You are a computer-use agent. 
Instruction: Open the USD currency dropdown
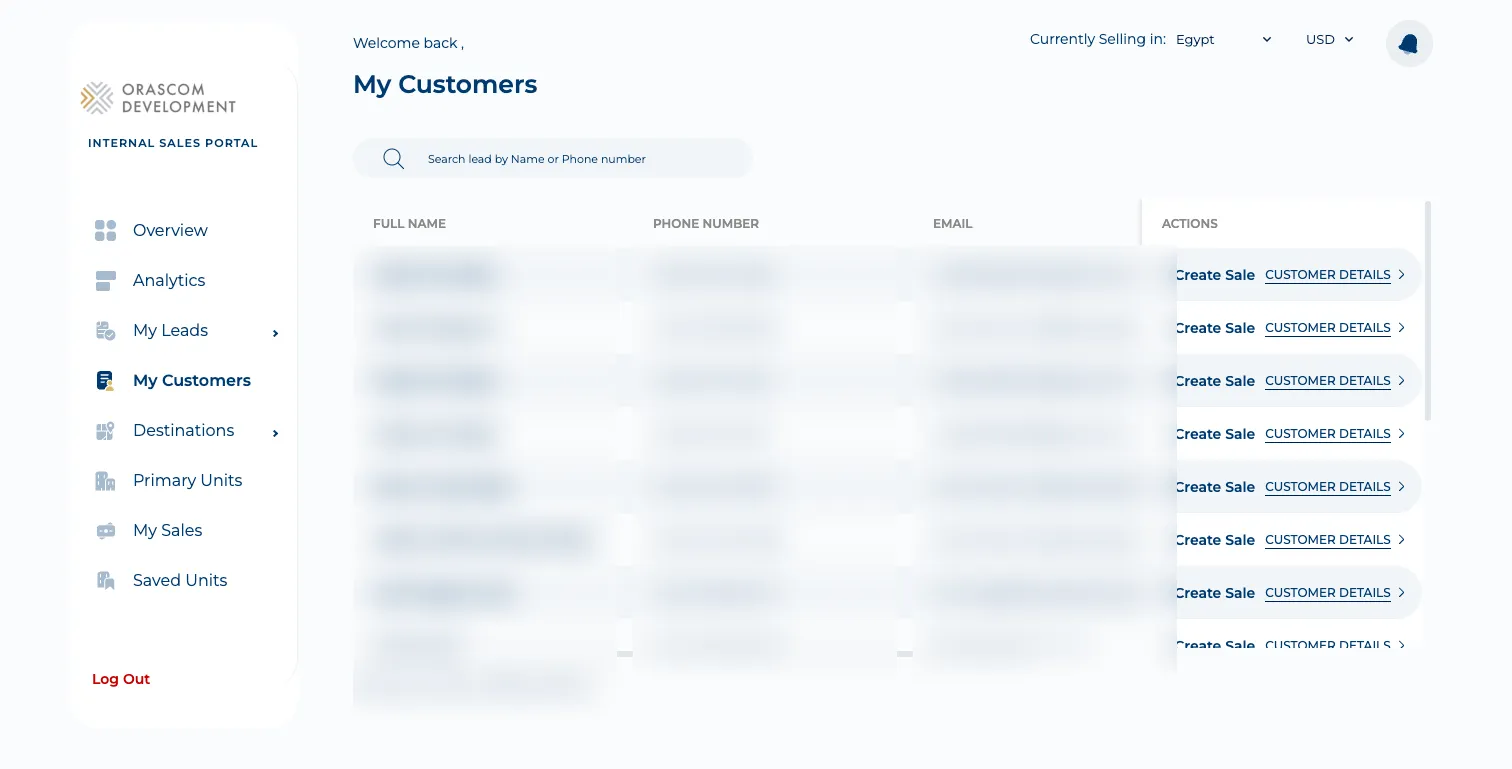coord(1330,40)
